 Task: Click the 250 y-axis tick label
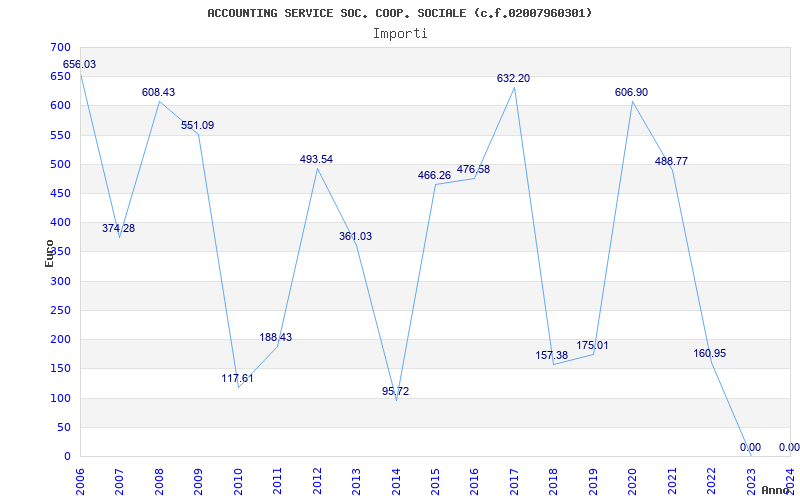pos(60,310)
